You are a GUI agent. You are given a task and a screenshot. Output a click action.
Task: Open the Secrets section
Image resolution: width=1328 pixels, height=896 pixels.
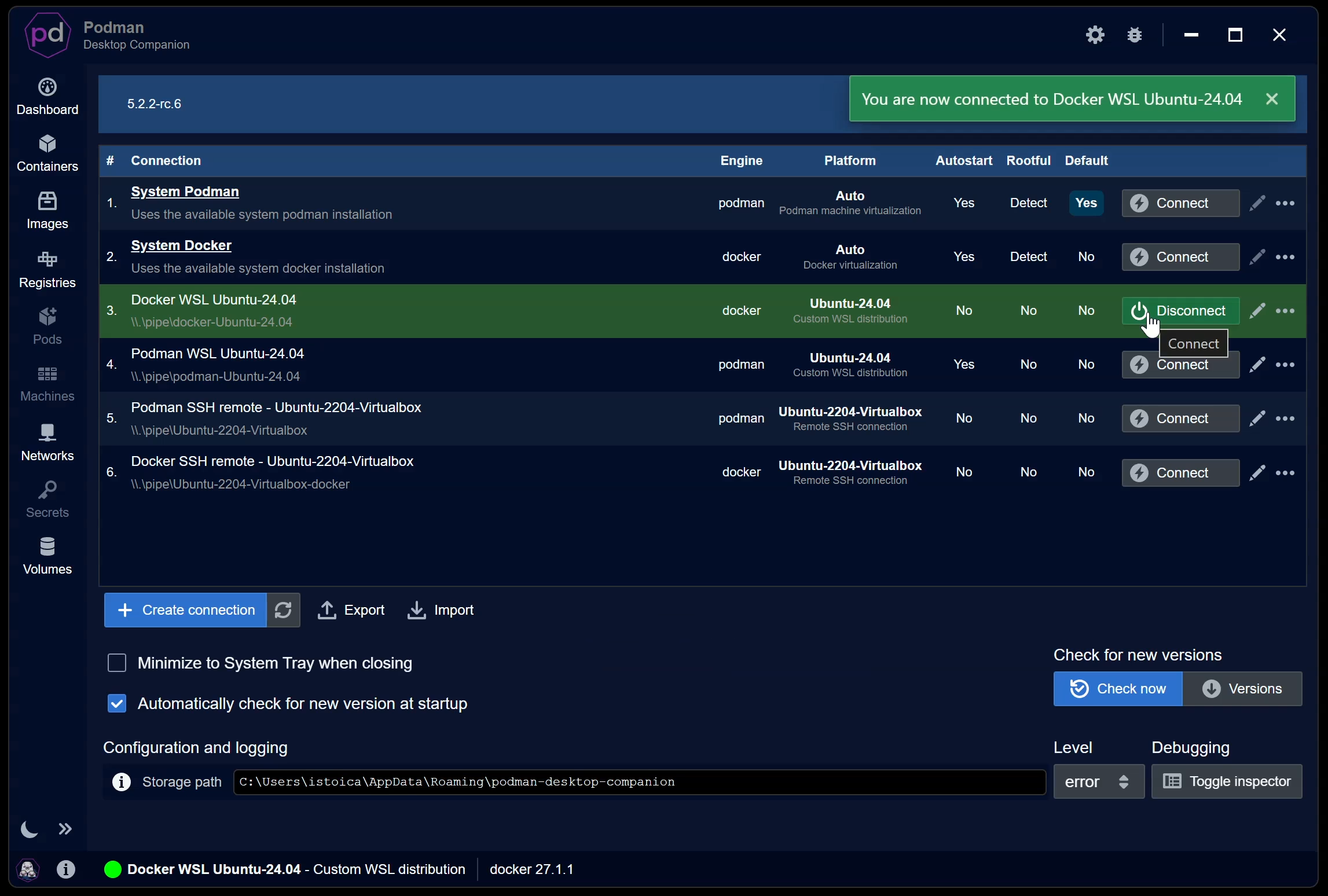click(47, 499)
